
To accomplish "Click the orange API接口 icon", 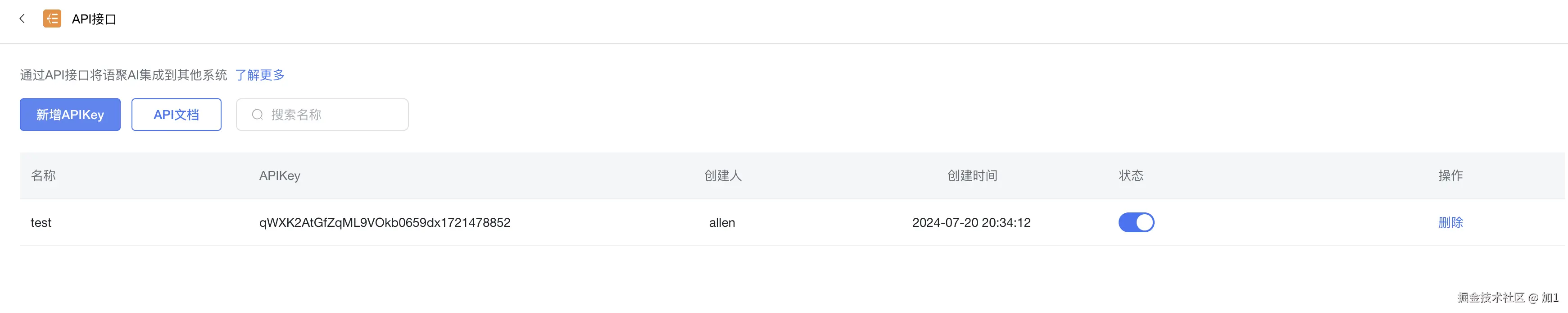I will click(x=52, y=19).
